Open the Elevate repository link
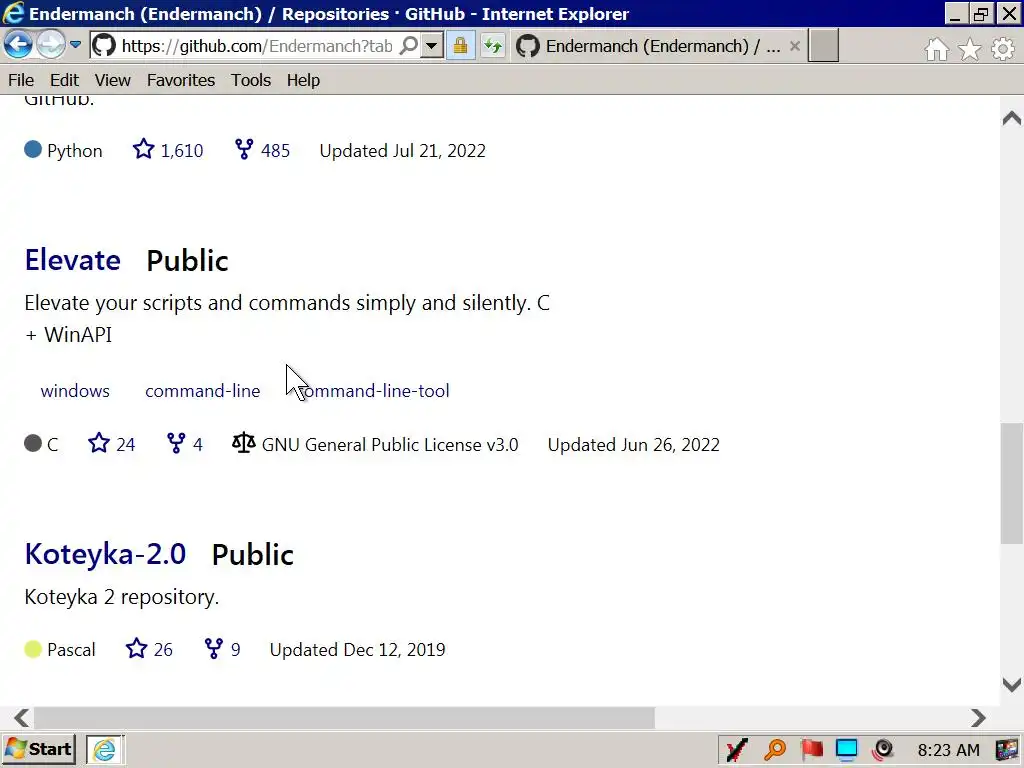 coord(72,260)
